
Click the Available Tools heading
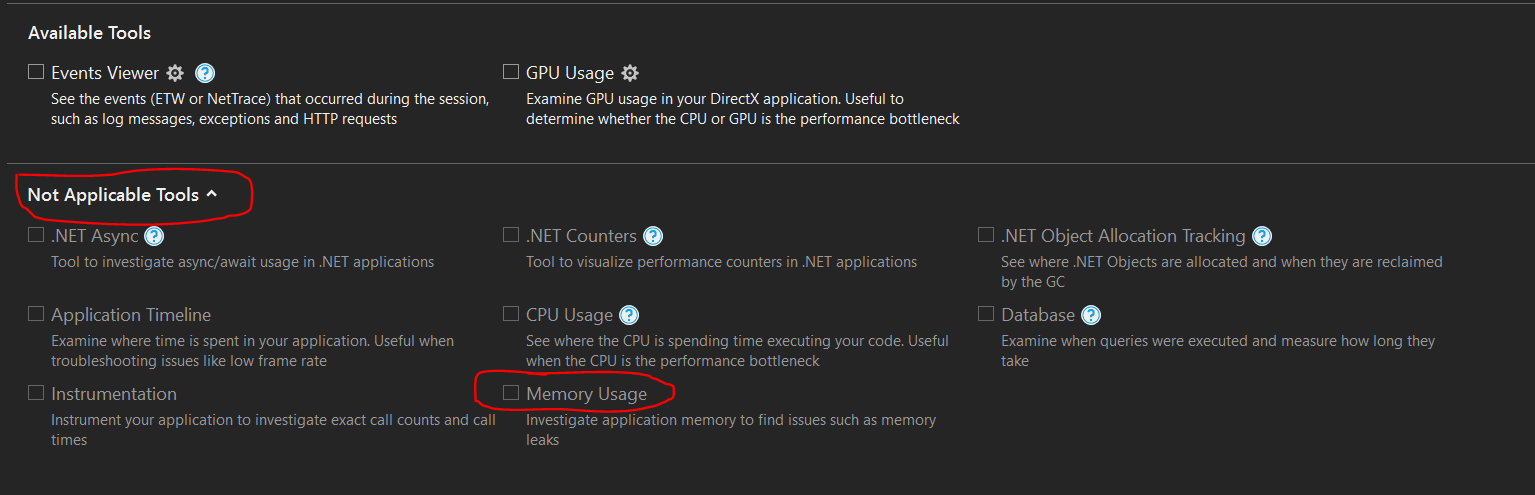pyautogui.click(x=89, y=33)
